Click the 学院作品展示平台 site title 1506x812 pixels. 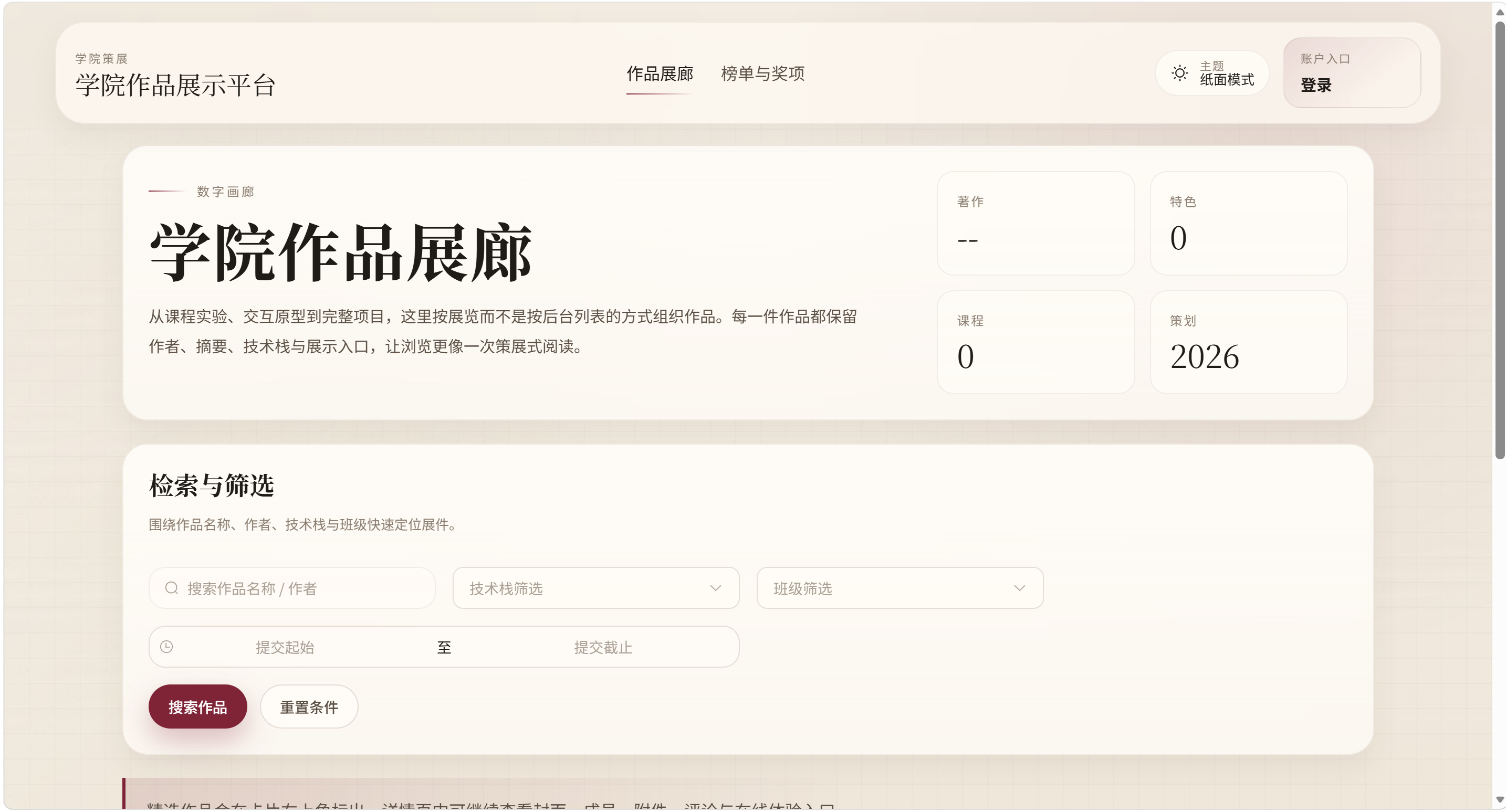[175, 86]
